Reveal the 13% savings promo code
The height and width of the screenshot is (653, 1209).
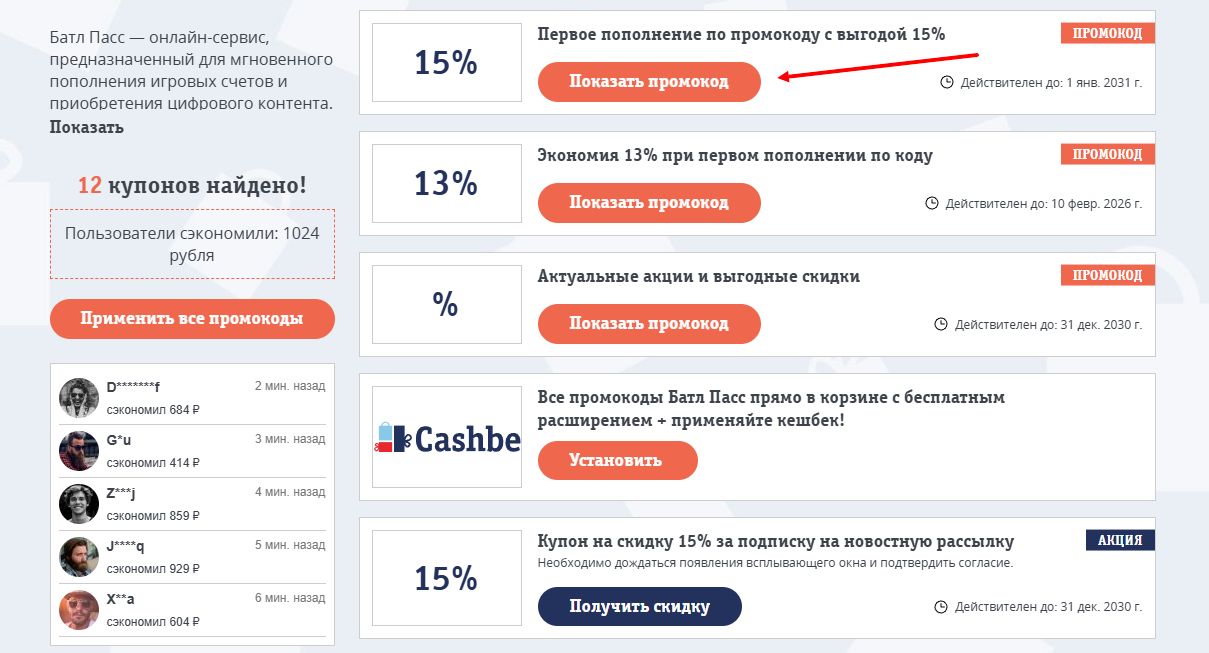(x=648, y=202)
